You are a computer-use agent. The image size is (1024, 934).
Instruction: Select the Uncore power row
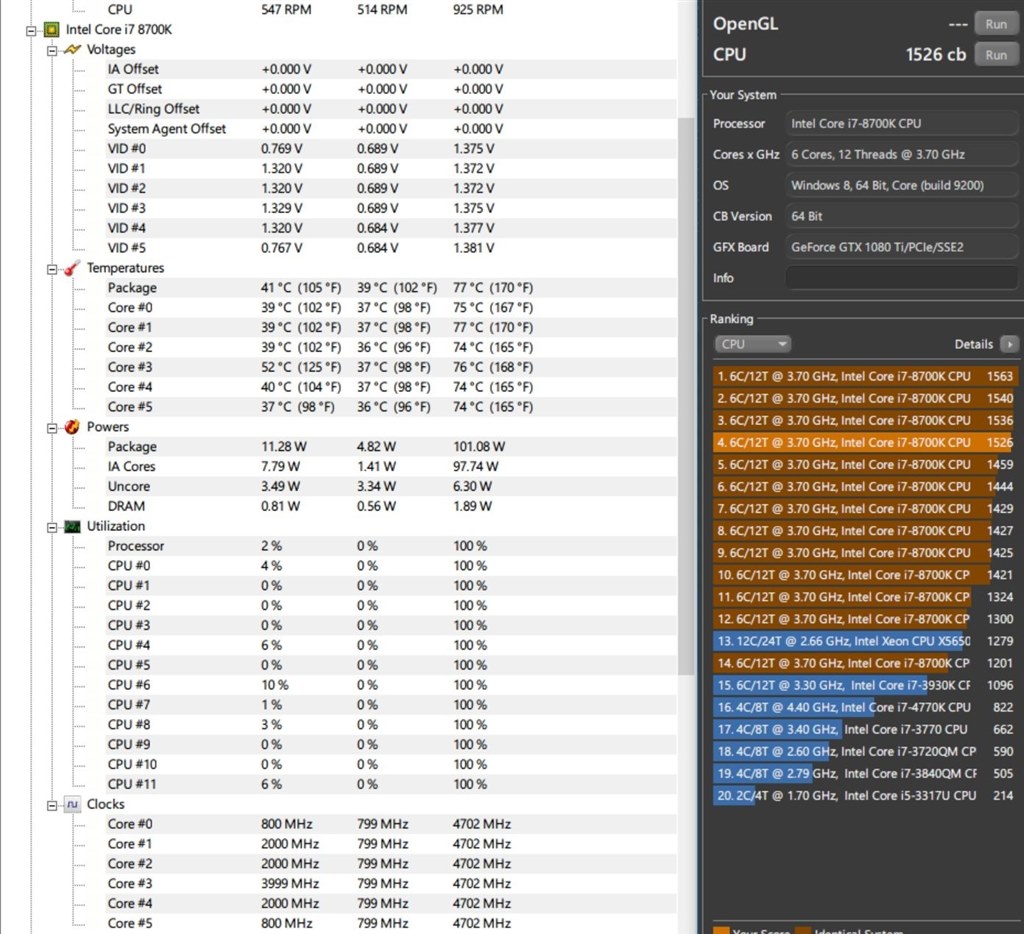coord(391,486)
